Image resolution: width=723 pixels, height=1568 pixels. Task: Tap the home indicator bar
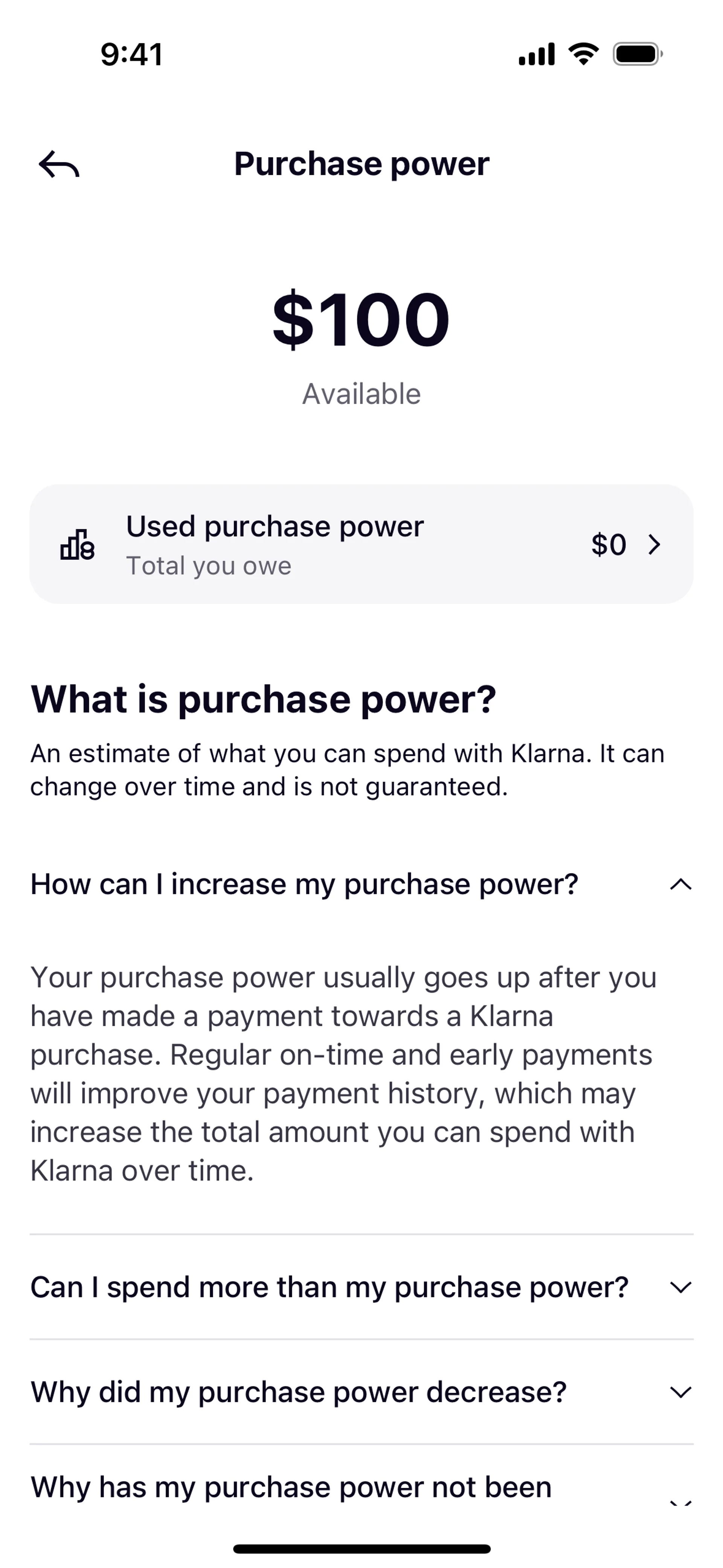point(361,1548)
